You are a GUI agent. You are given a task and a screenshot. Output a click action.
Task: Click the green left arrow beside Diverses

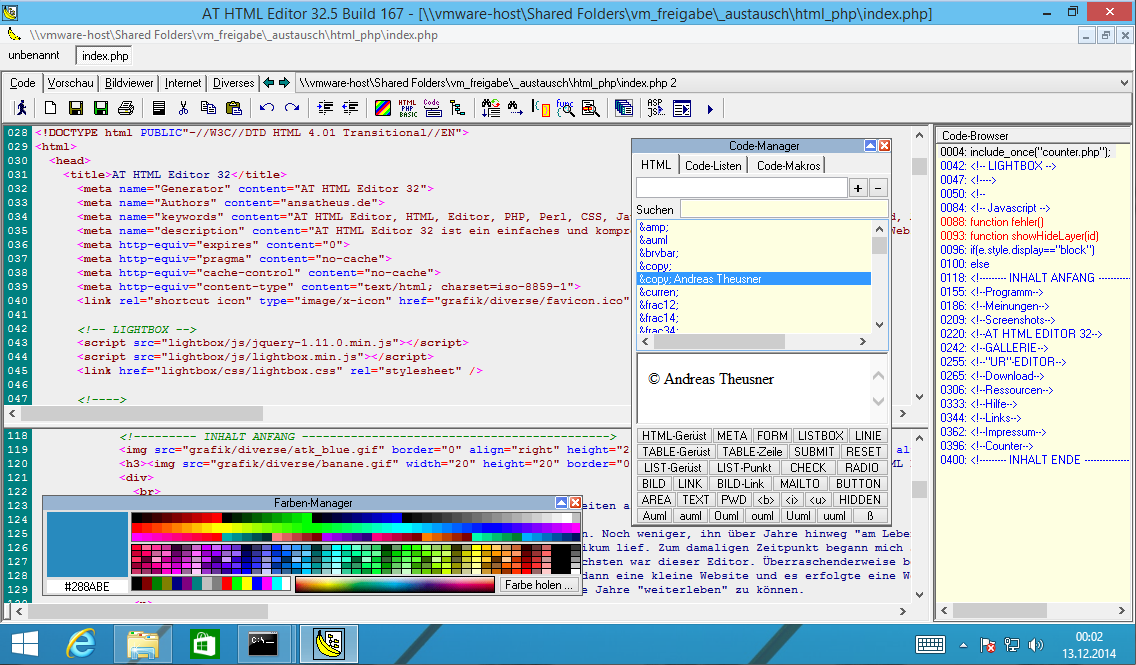[x=269, y=83]
